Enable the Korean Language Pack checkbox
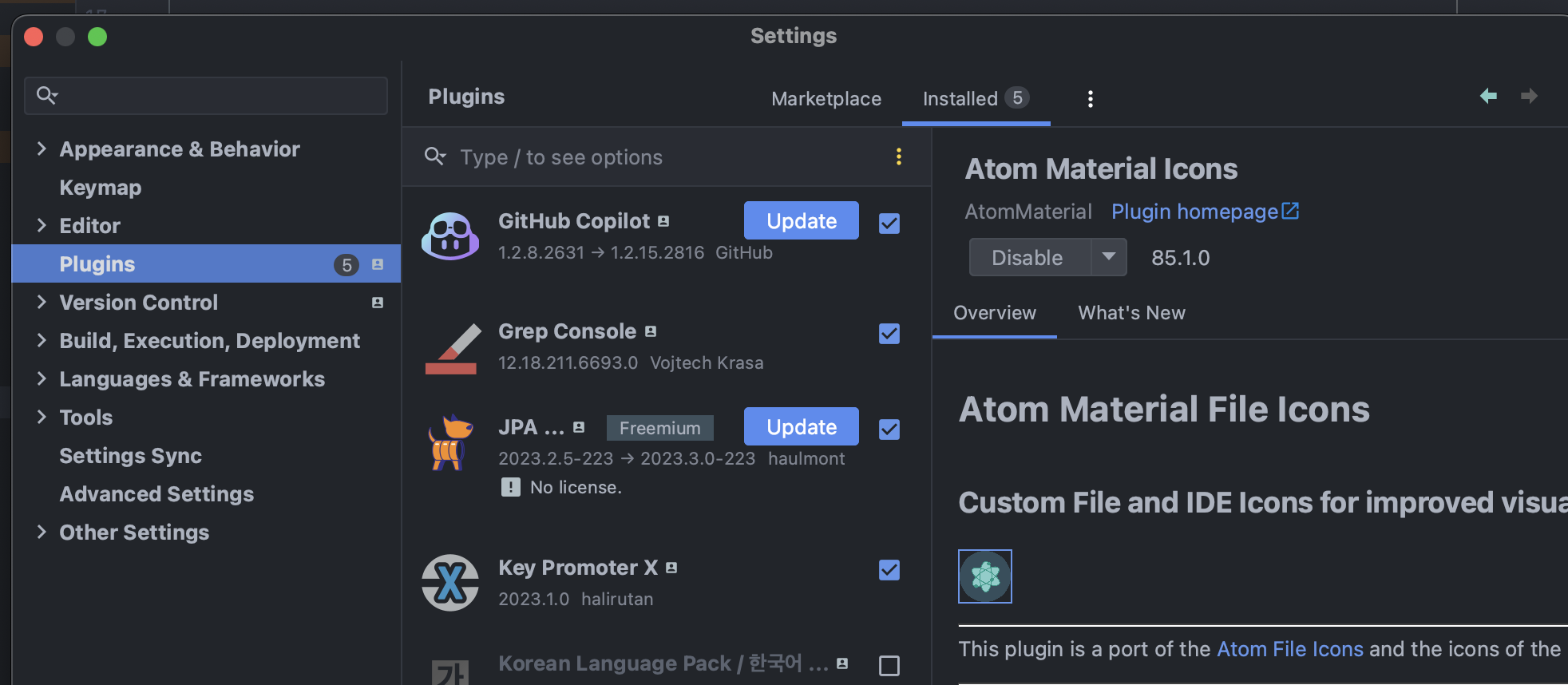The image size is (1568, 685). [x=889, y=666]
